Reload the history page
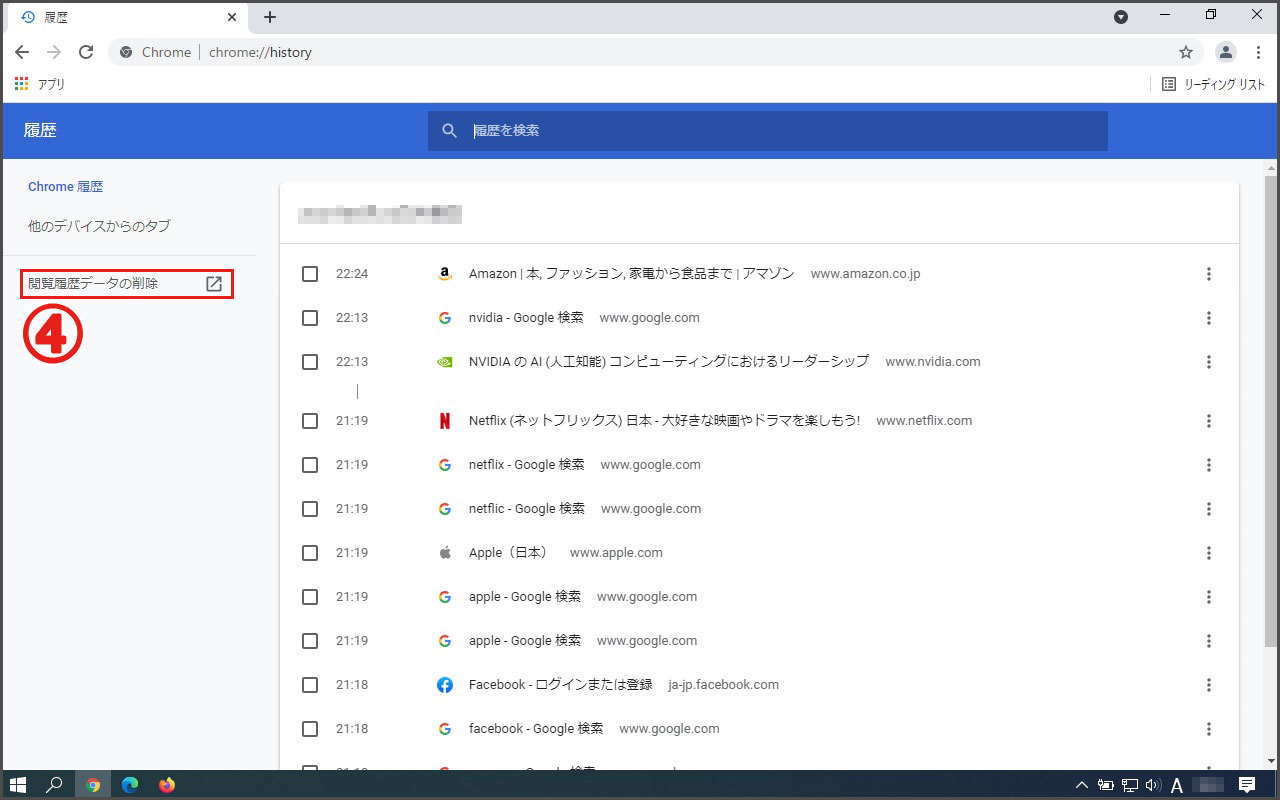This screenshot has width=1280, height=800. coord(86,52)
